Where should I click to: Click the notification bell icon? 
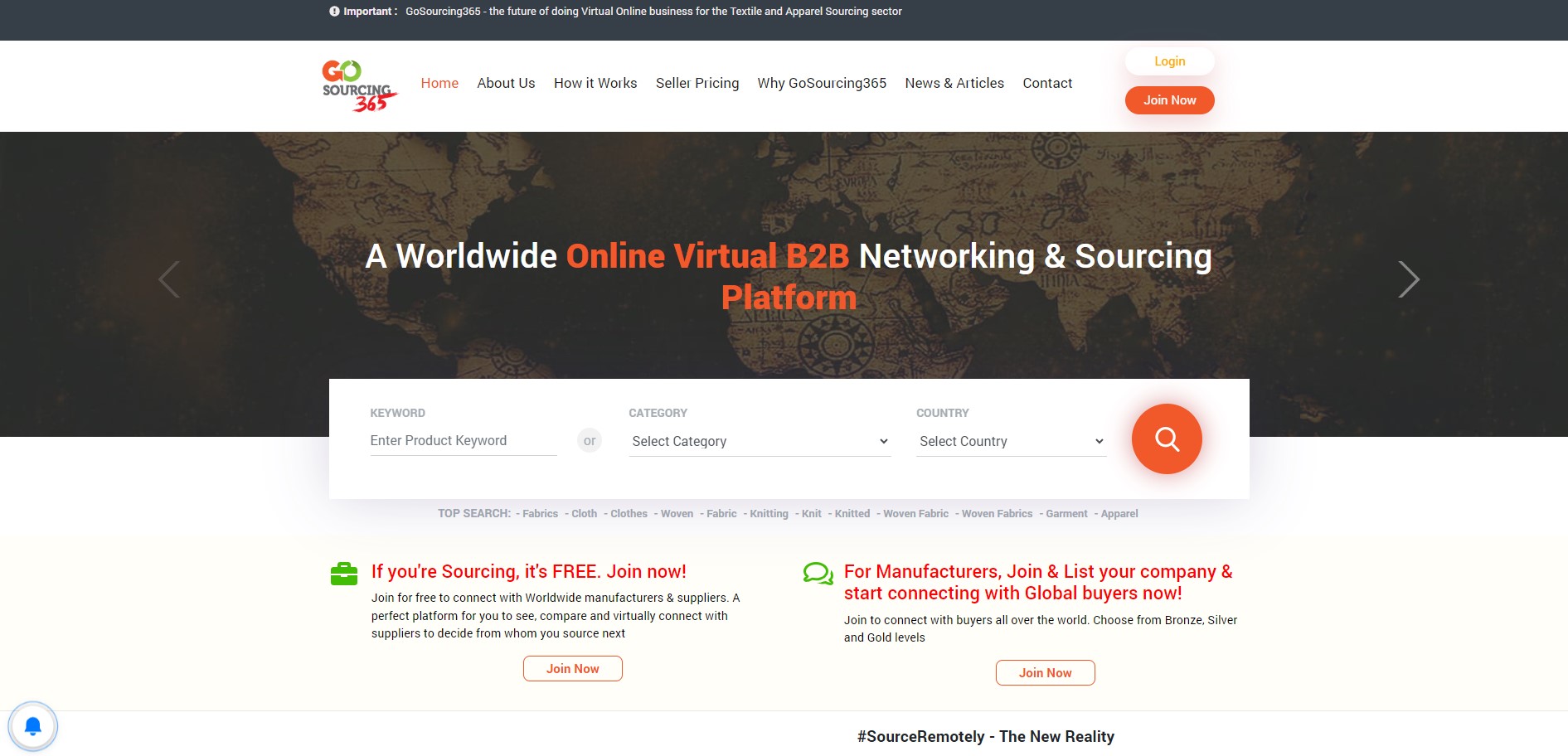click(33, 727)
